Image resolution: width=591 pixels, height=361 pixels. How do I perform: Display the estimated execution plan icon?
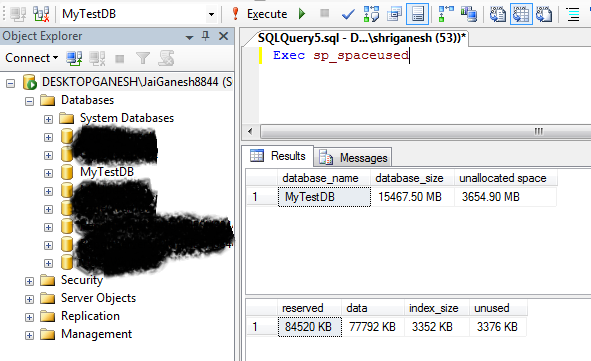371,14
